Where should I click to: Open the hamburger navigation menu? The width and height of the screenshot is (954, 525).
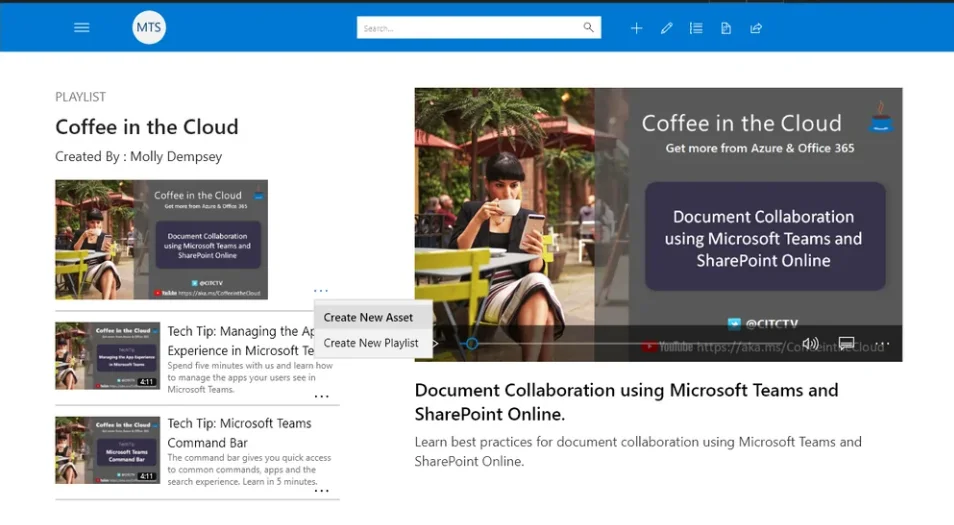82,27
